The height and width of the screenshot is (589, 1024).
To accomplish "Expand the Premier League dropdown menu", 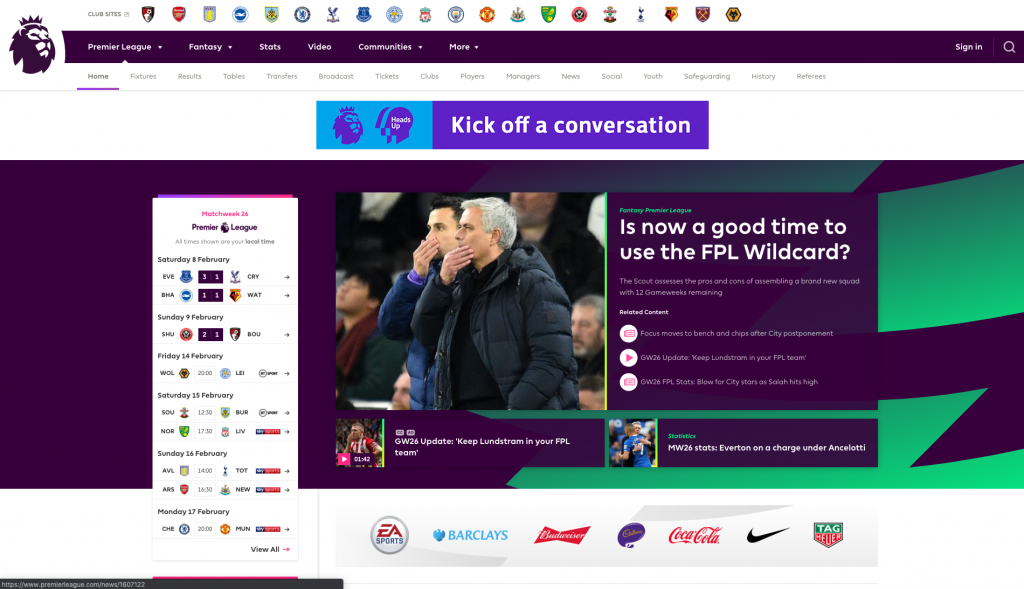I will pyautogui.click(x=124, y=47).
